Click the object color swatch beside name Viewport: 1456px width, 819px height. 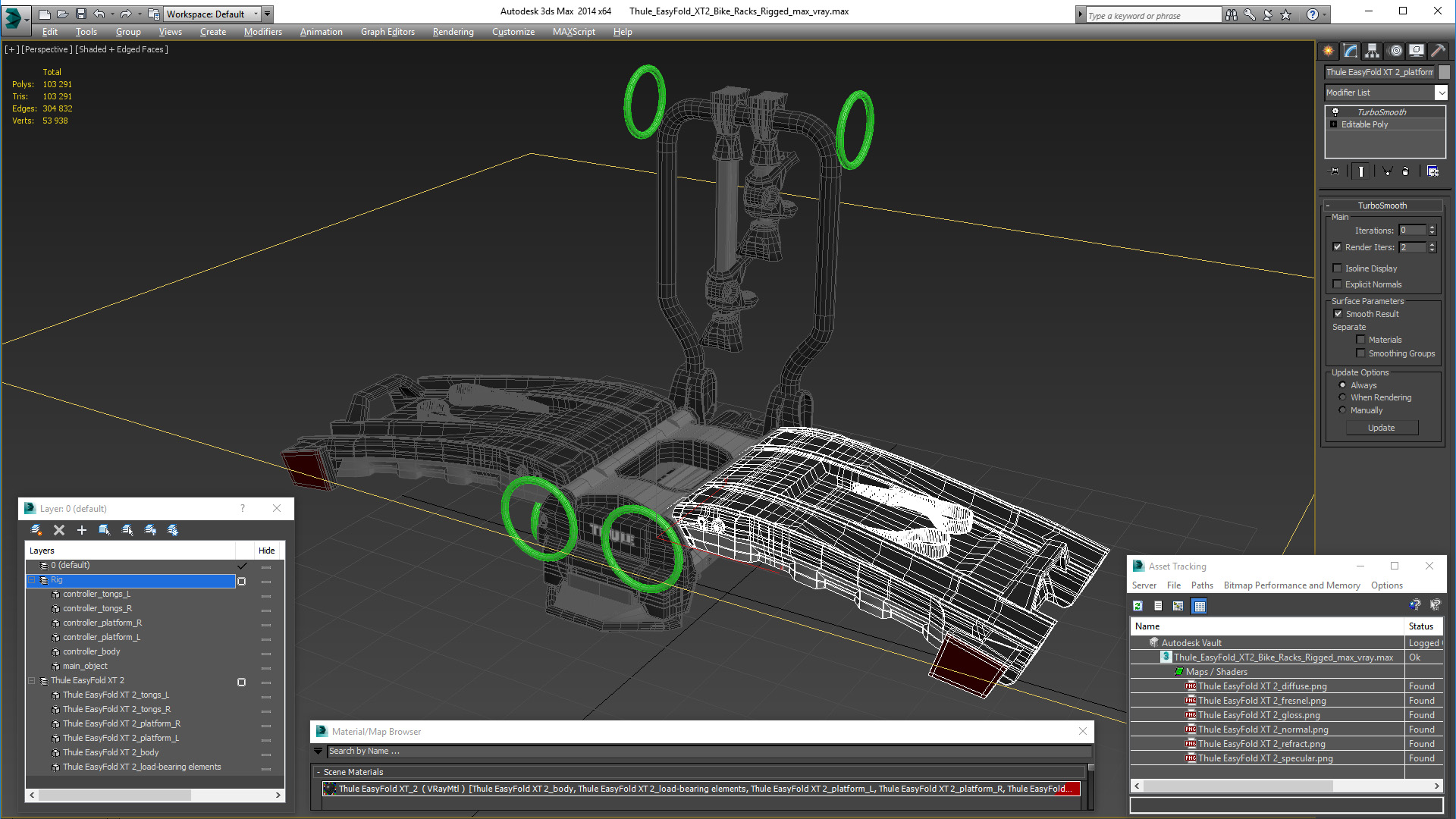[x=1444, y=72]
